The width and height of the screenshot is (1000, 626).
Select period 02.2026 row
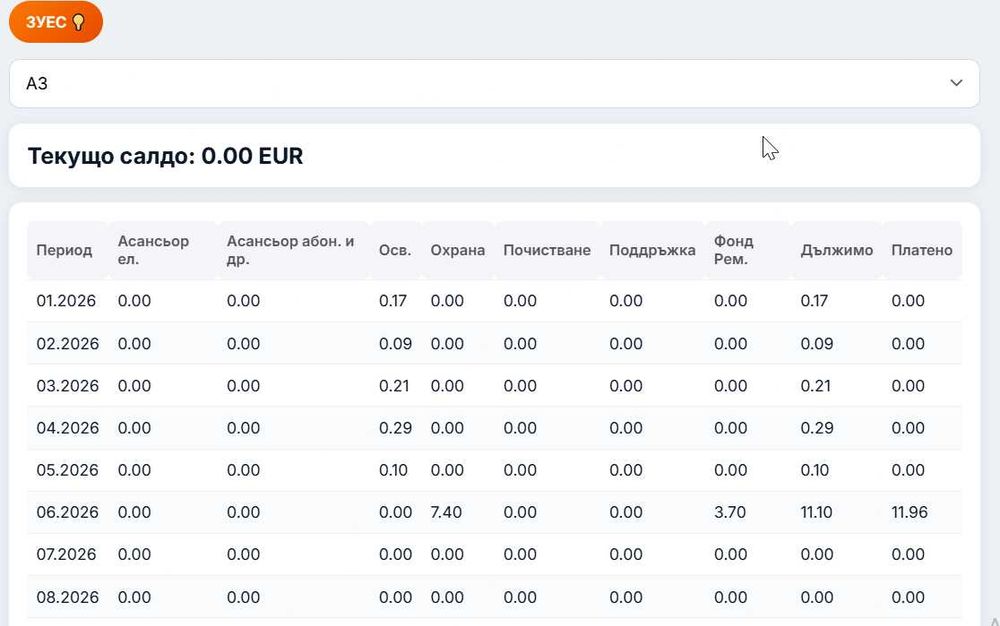tap(494, 344)
